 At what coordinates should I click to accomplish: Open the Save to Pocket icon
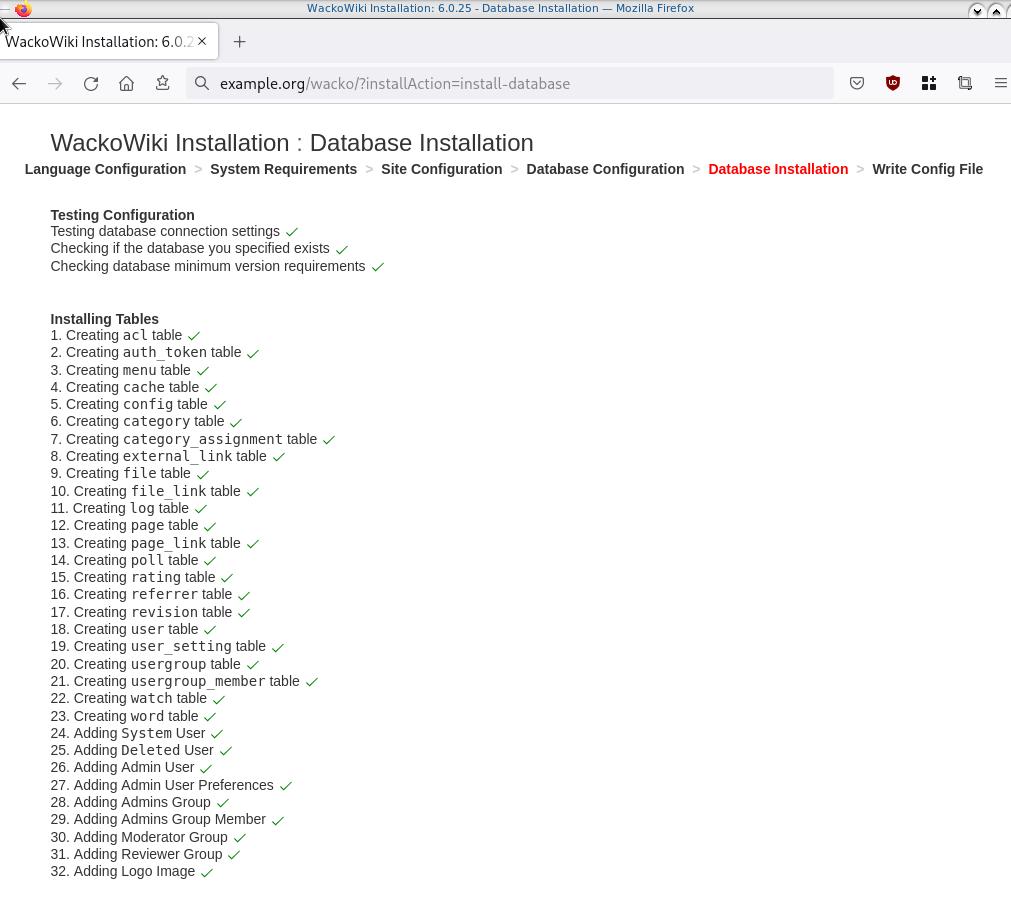coord(857,84)
